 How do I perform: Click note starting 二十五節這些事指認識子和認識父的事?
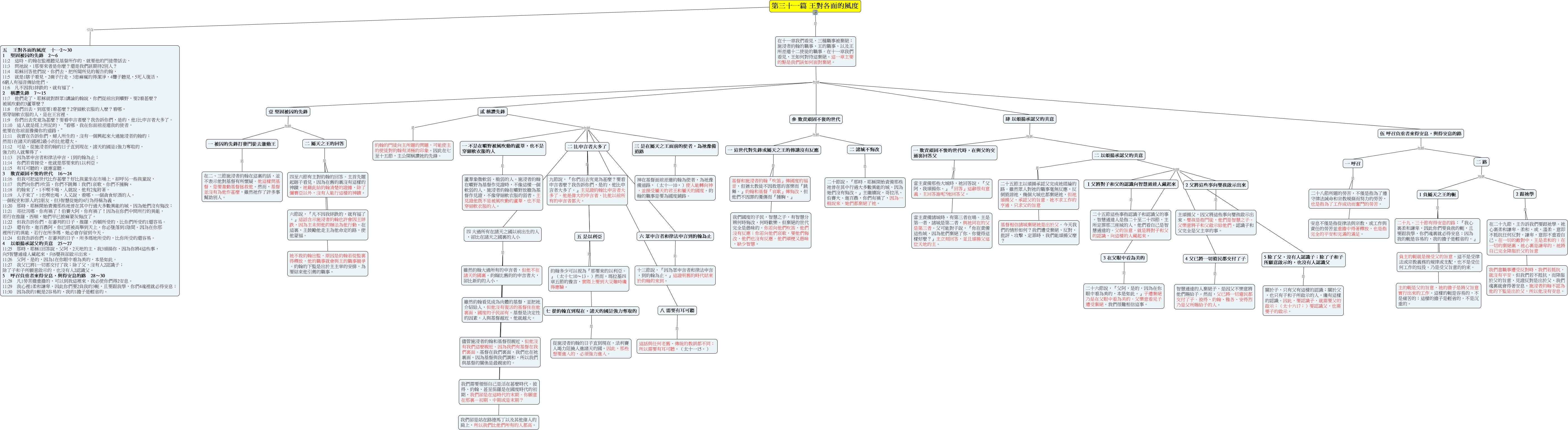1130,225
